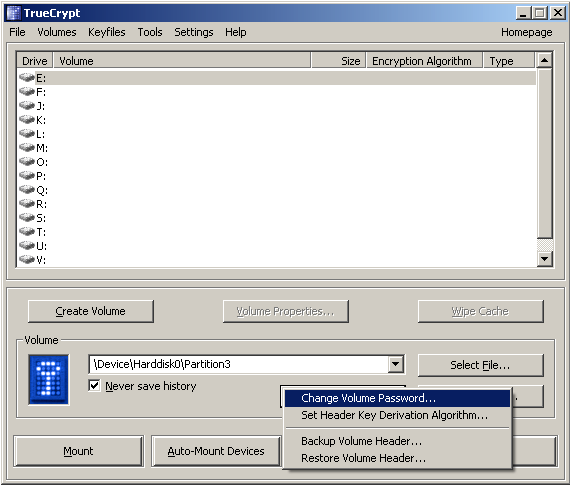Click the Volume column header
Viewport: 571px width, 485px height.
click(x=182, y=60)
